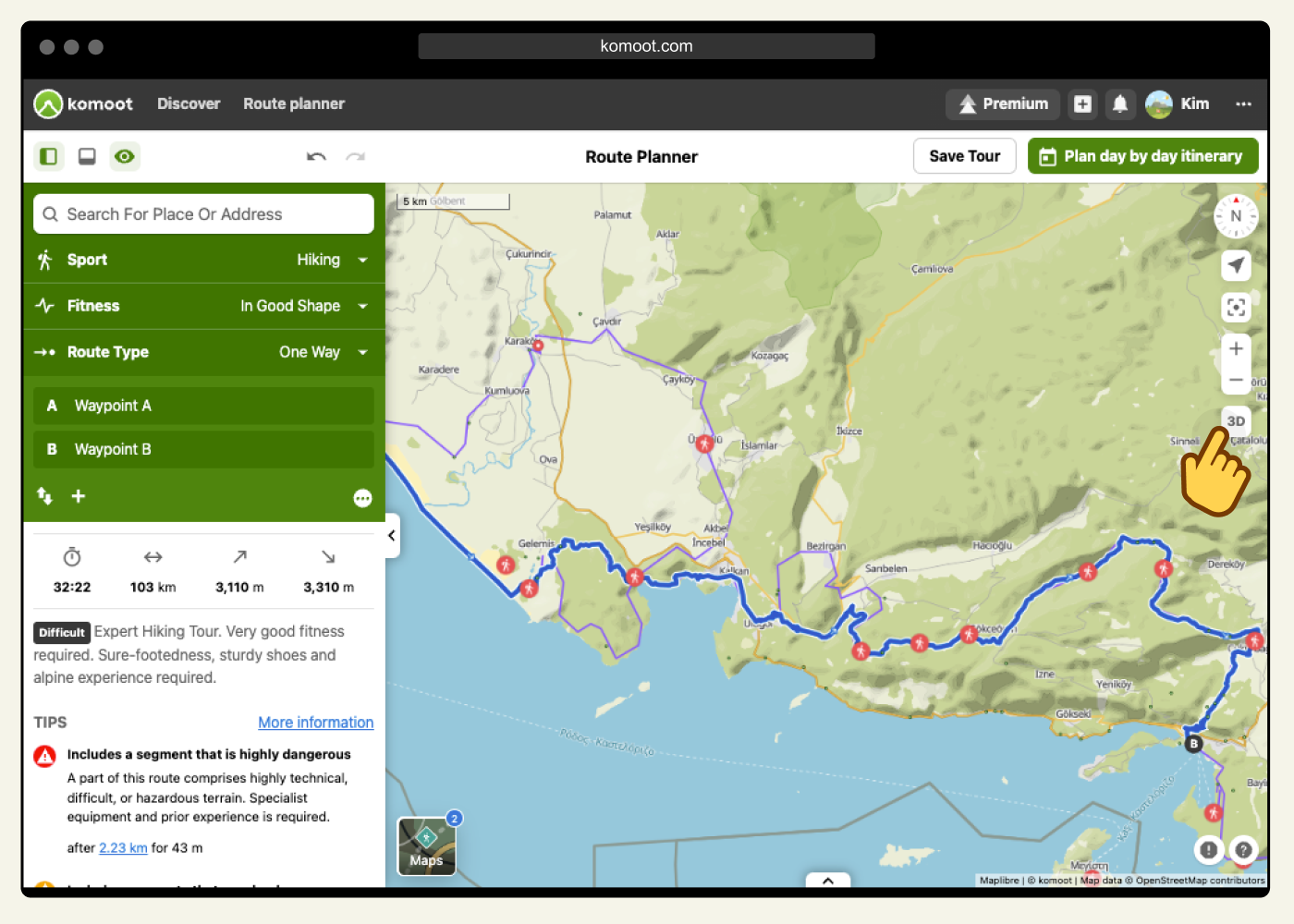The image size is (1294, 924).
Task: Reset map orientation with compass
Action: (x=1236, y=216)
